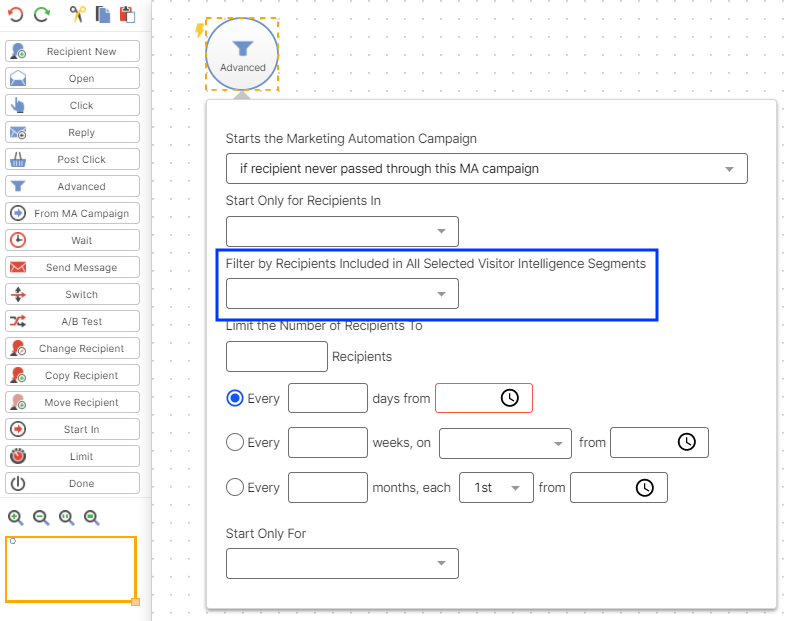Screen dimensions: 795x621
Task: Click the fourth magnifier zoom icon
Action: click(x=92, y=517)
